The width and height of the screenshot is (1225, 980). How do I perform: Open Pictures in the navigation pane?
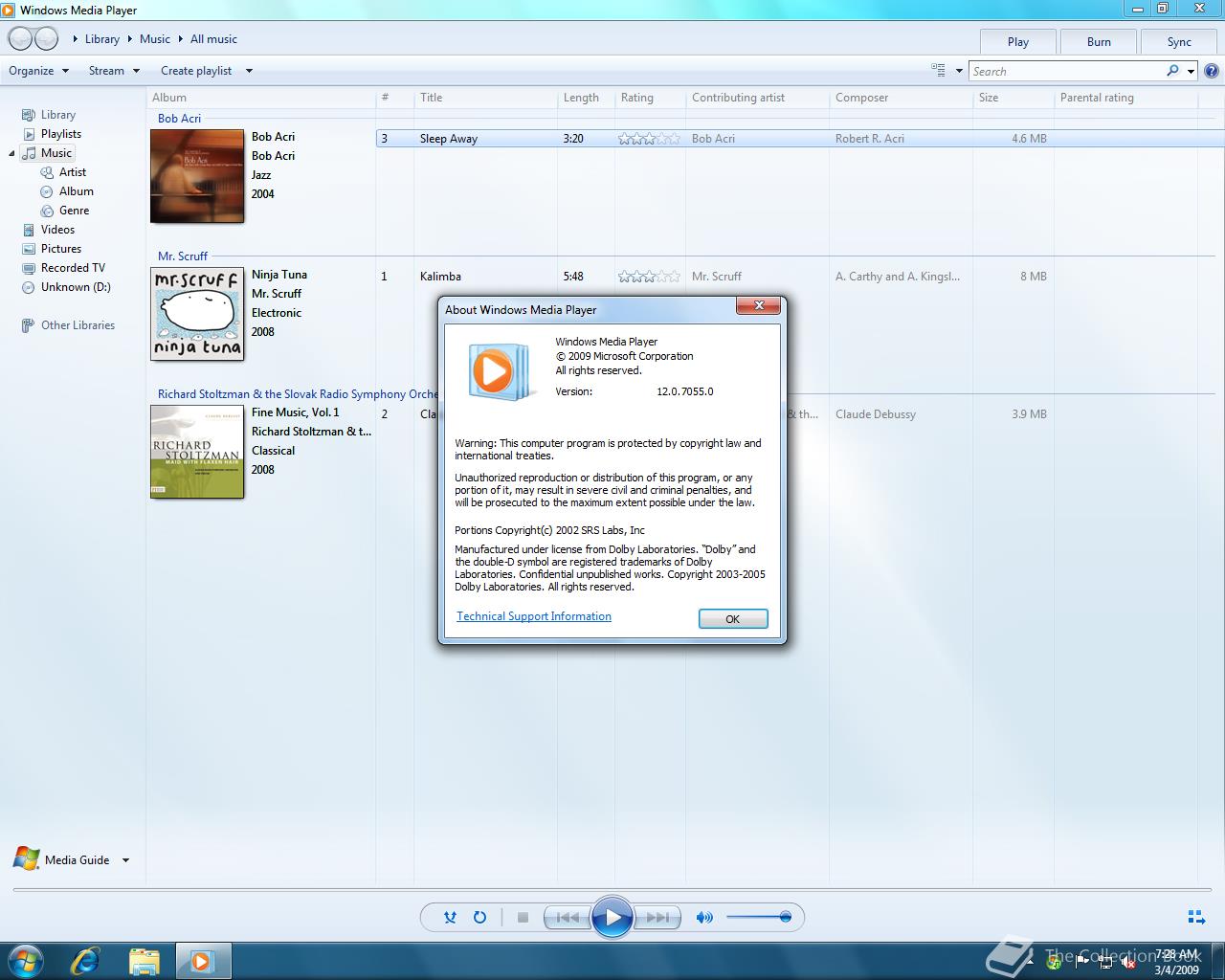[52, 249]
